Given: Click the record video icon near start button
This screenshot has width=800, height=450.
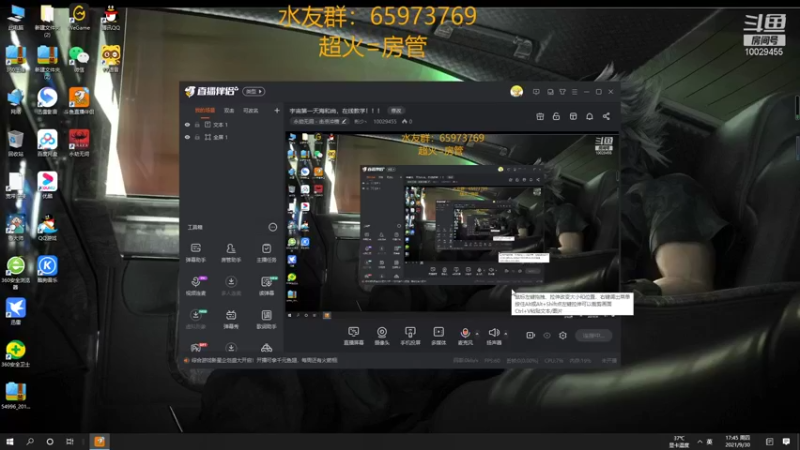Looking at the screenshot, I should (x=531, y=335).
